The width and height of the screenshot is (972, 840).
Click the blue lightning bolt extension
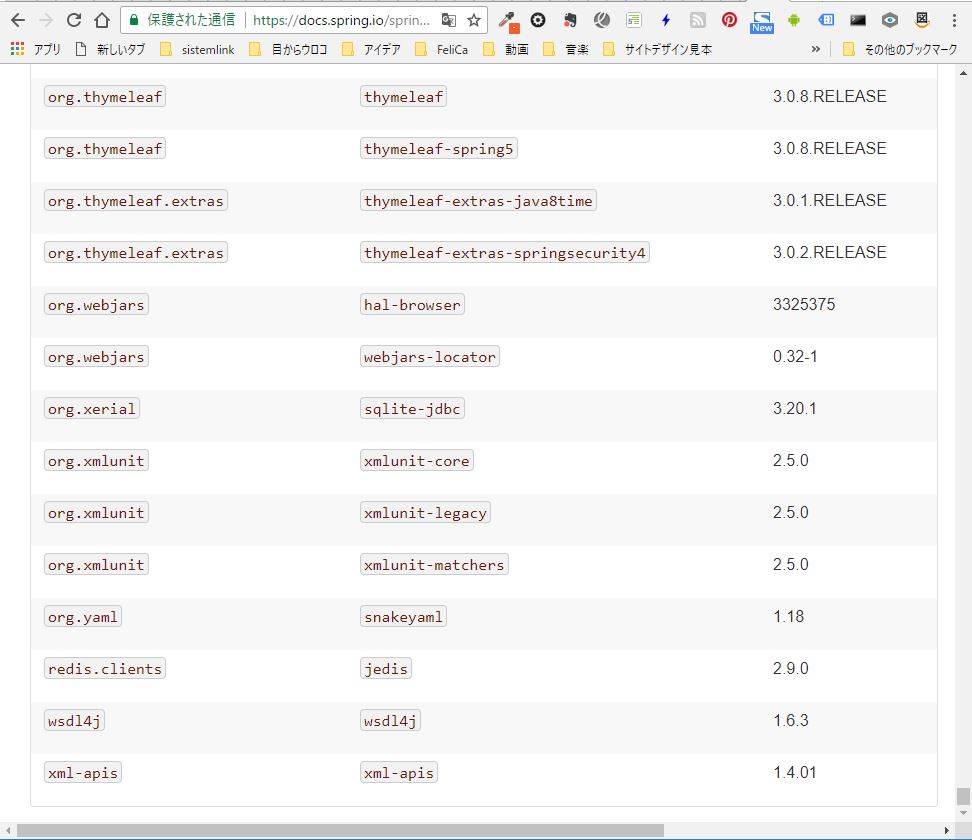coord(666,20)
